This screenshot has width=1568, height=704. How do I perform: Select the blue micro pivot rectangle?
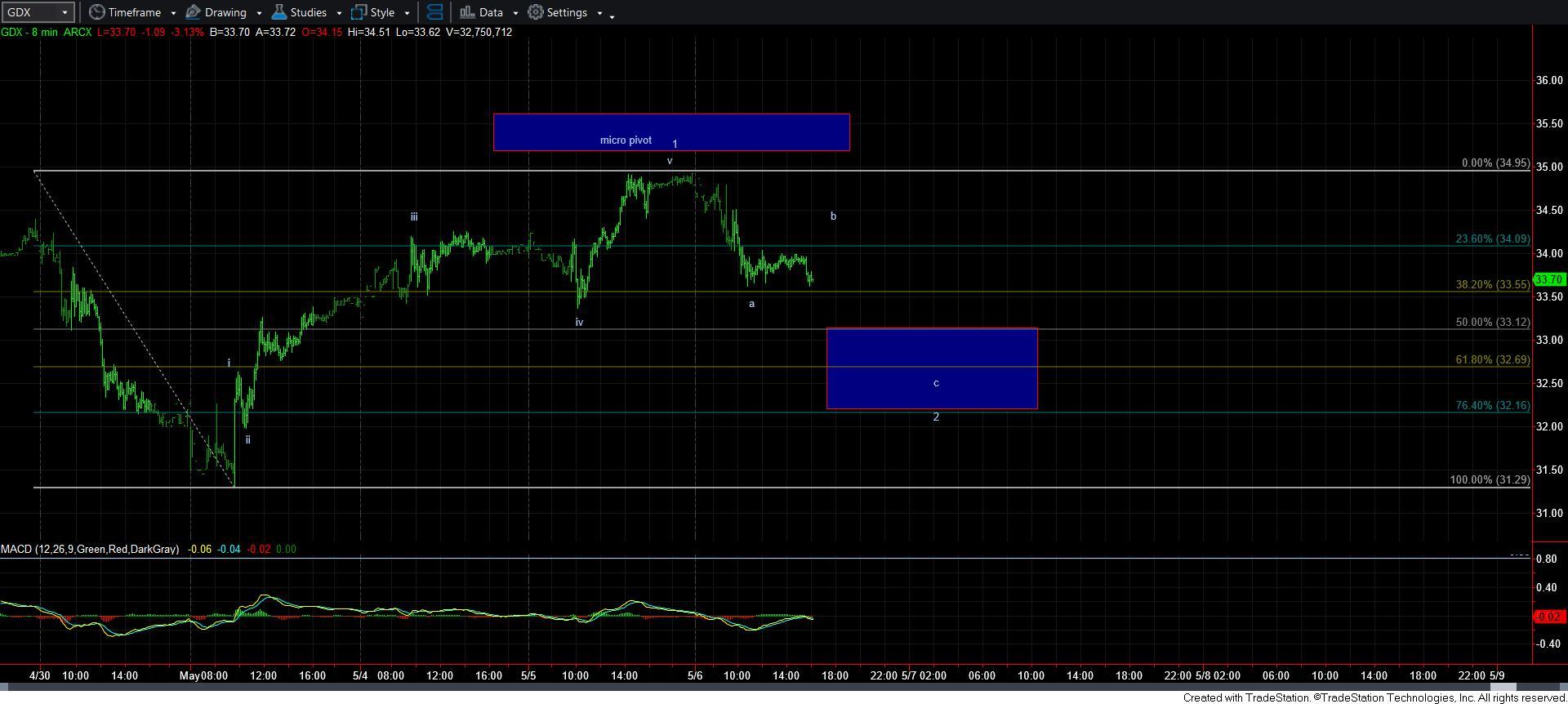751,131
